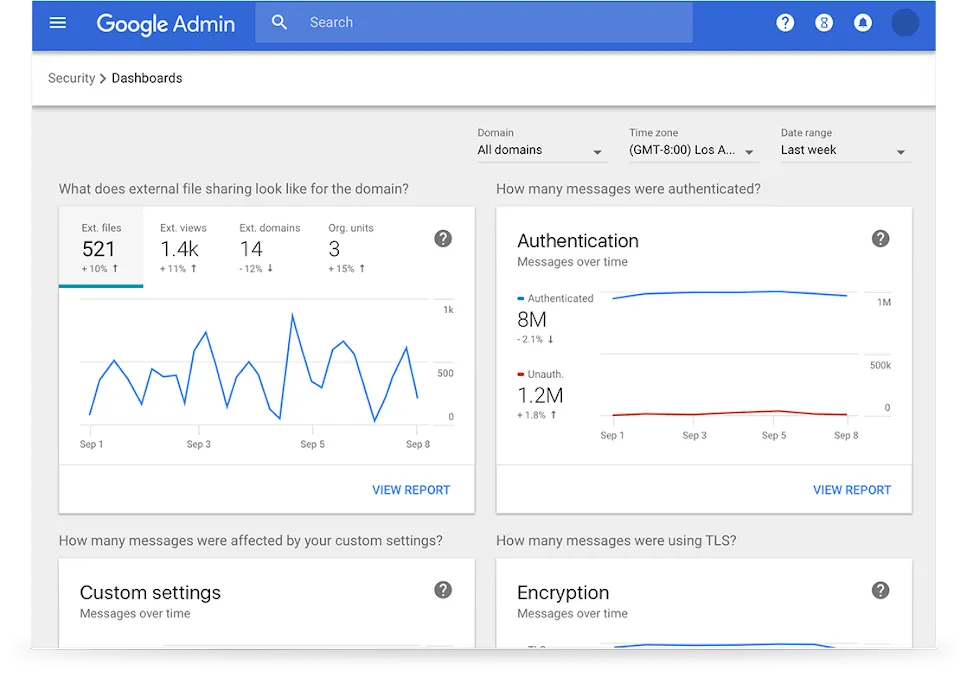Open the hamburger main menu

click(58, 23)
